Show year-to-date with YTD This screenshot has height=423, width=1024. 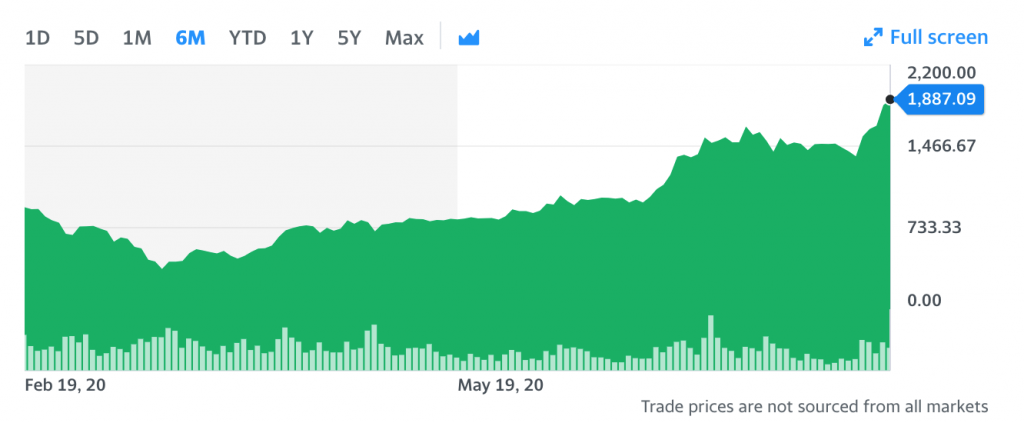[247, 38]
